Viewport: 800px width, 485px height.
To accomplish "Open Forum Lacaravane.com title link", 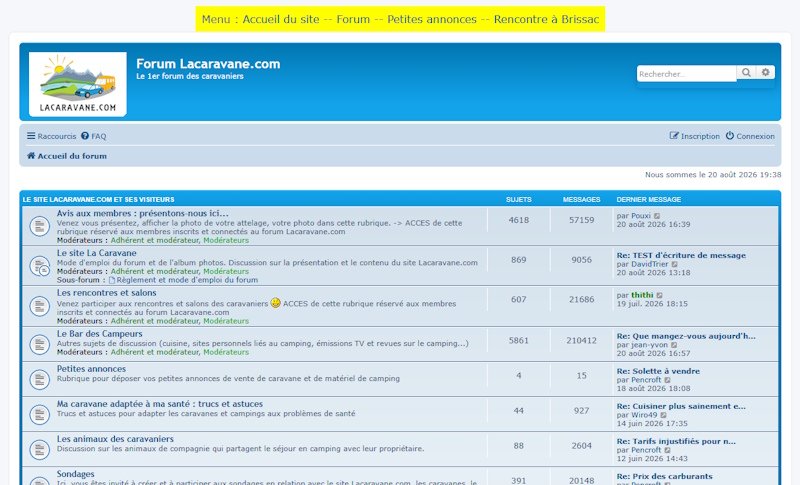I will [208, 64].
